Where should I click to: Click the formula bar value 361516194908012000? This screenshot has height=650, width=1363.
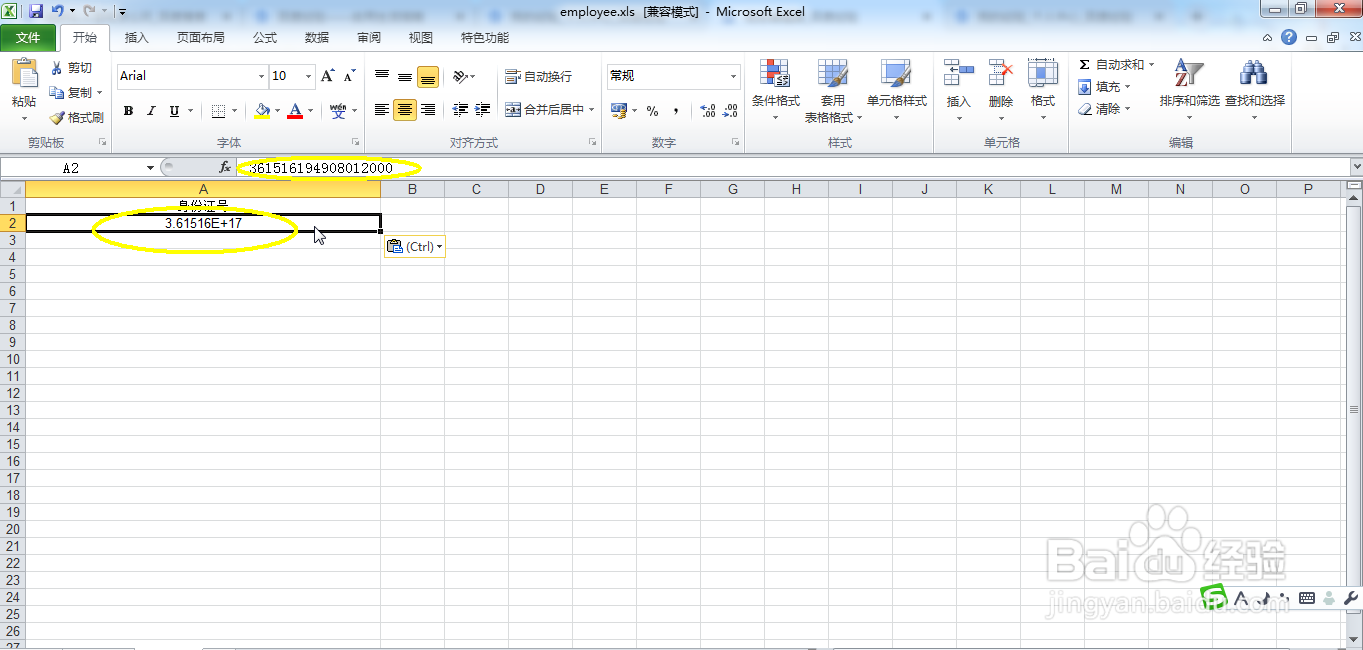pos(320,168)
